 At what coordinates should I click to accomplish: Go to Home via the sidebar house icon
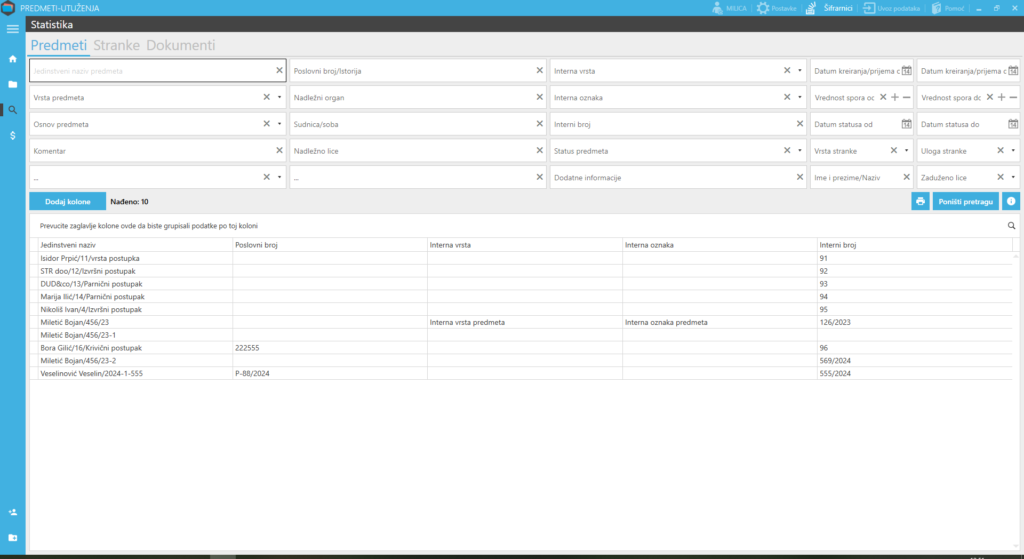coord(13,59)
